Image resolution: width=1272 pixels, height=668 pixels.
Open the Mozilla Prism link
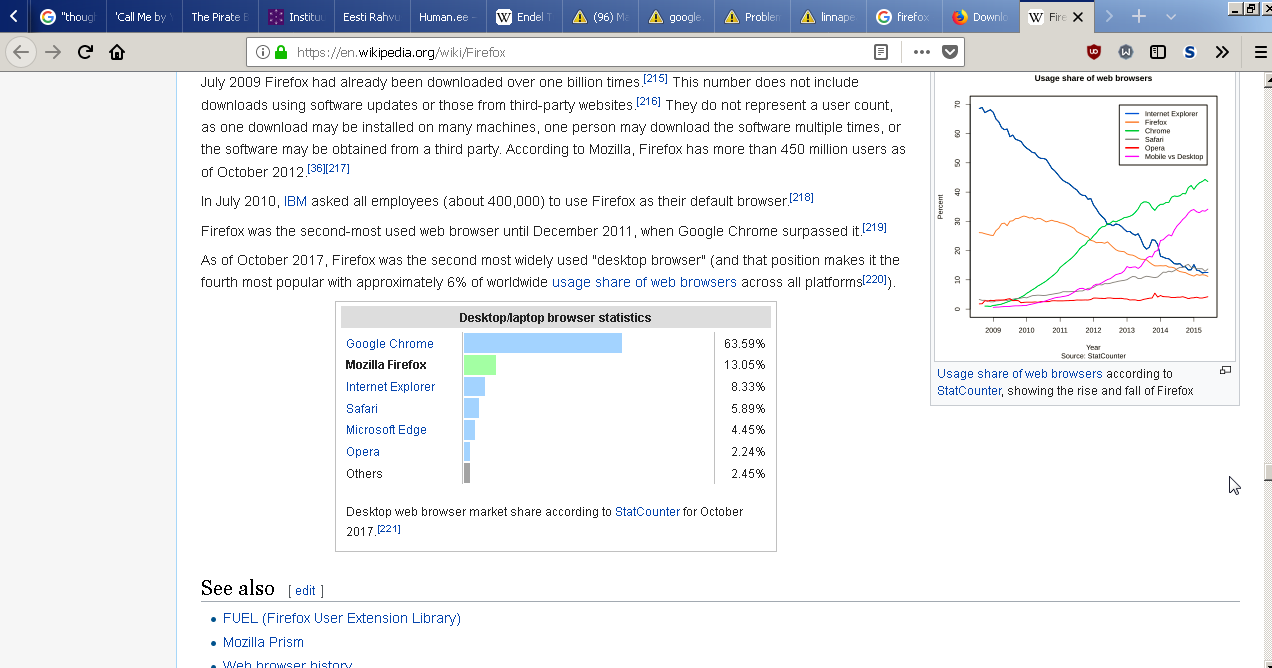click(x=263, y=642)
